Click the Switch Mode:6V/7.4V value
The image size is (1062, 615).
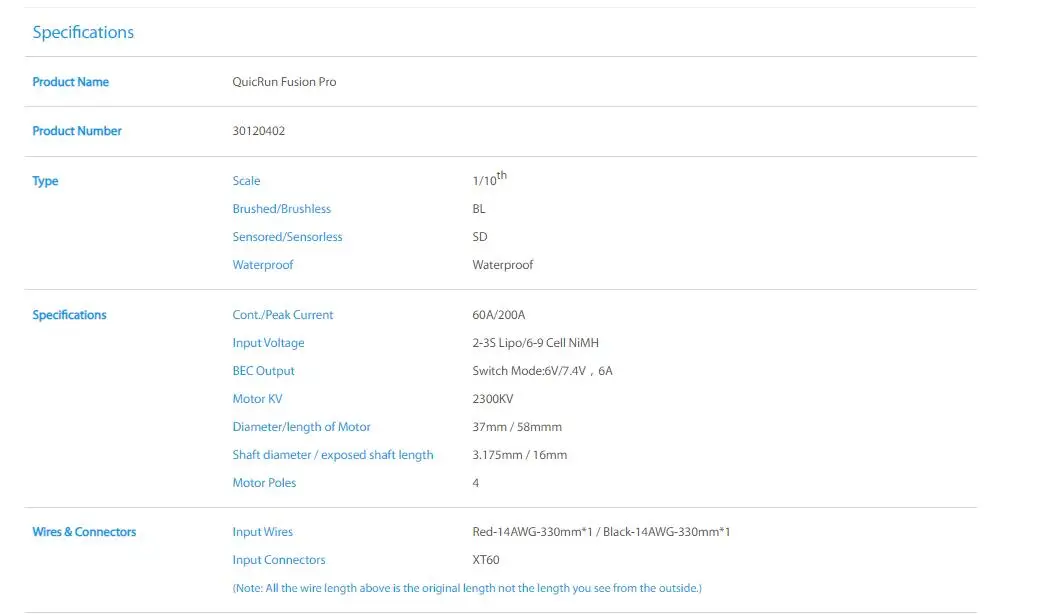coord(543,371)
